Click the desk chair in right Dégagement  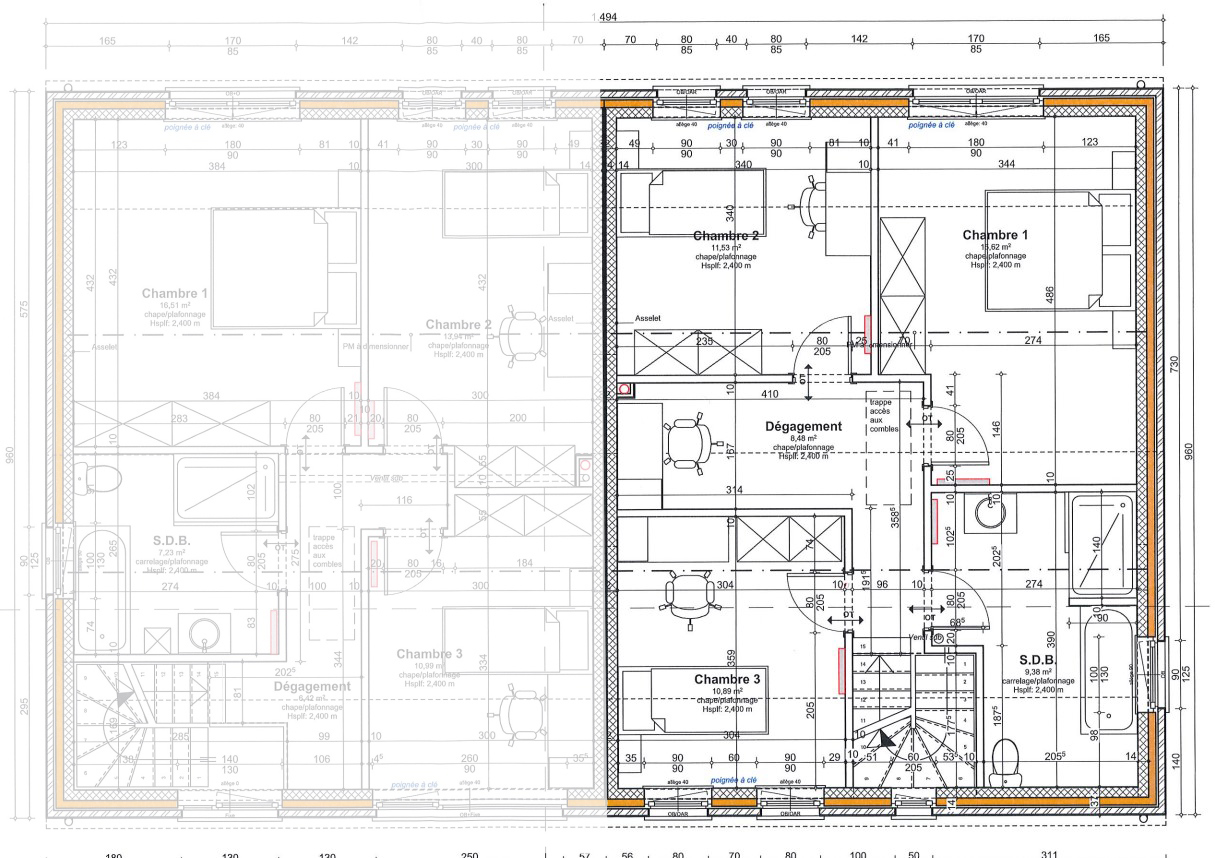(689, 441)
